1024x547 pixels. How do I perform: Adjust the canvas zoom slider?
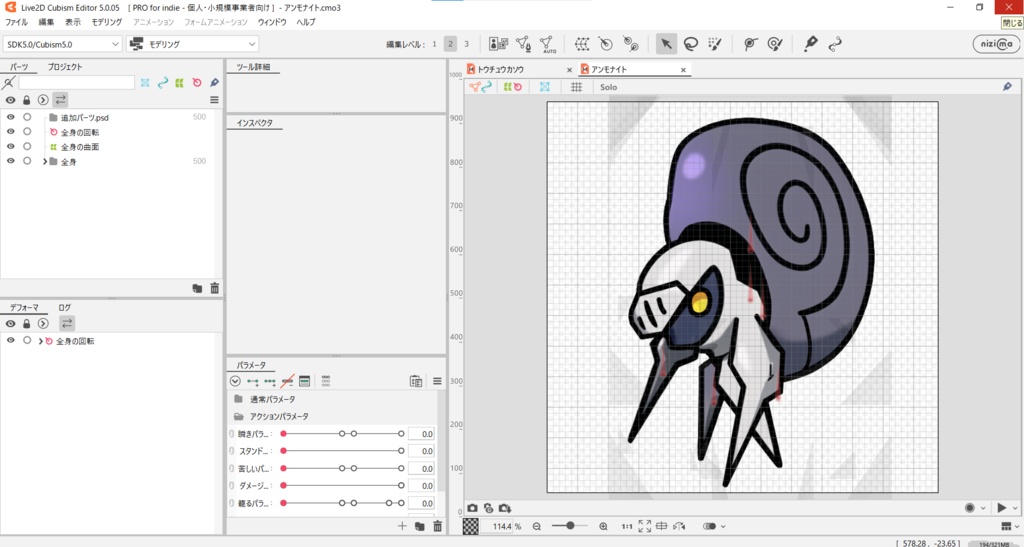pos(569,526)
